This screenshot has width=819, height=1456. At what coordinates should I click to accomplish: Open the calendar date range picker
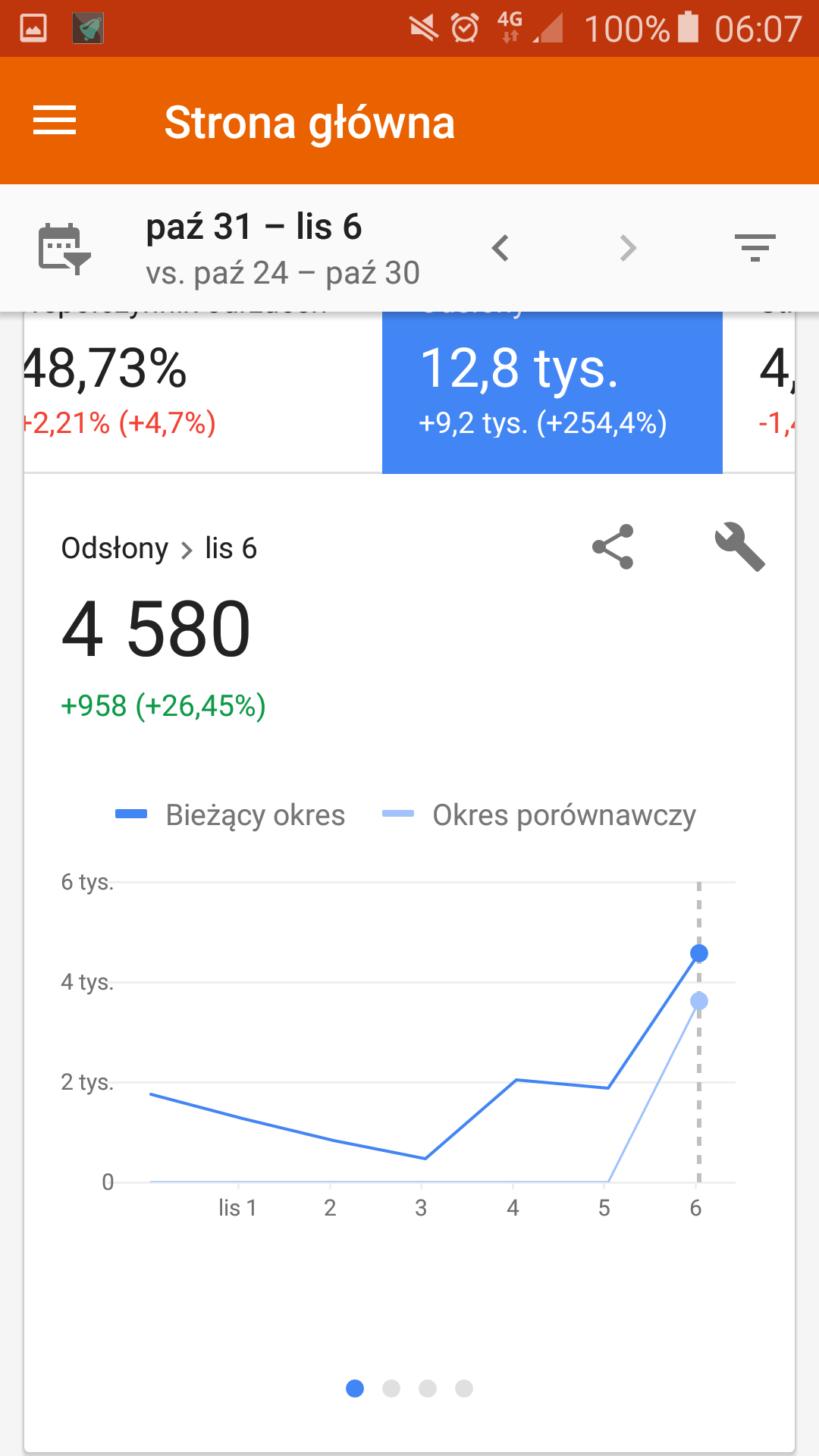(64, 248)
